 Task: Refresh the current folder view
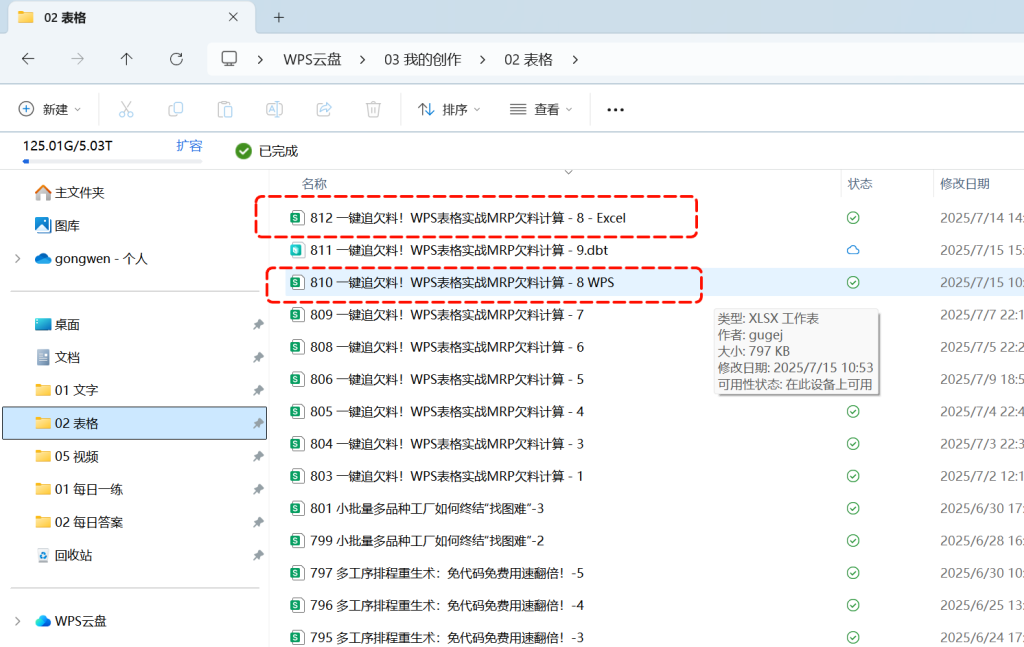click(176, 59)
